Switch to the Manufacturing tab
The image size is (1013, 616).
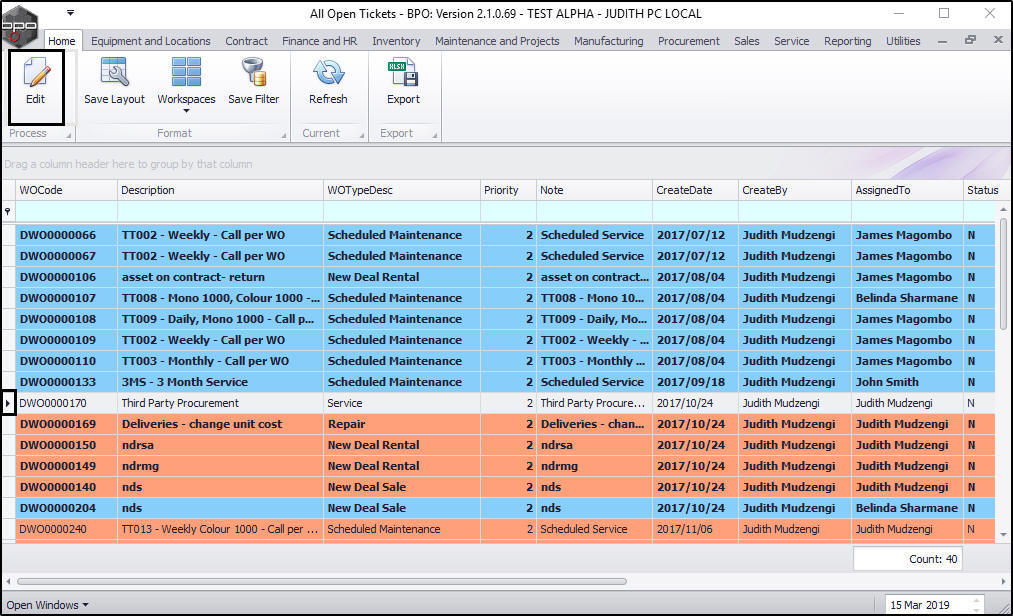point(609,41)
